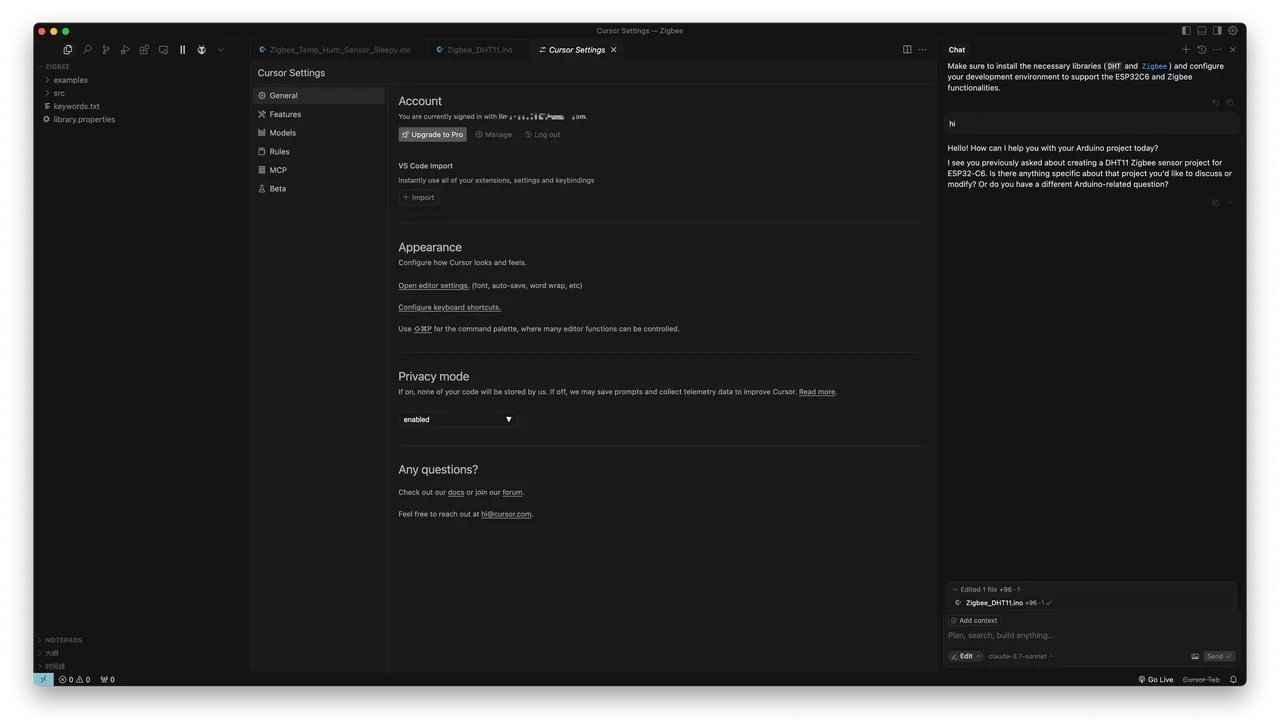Click the ports indicator showing 0
The height and width of the screenshot is (720, 1280).
click(108, 679)
